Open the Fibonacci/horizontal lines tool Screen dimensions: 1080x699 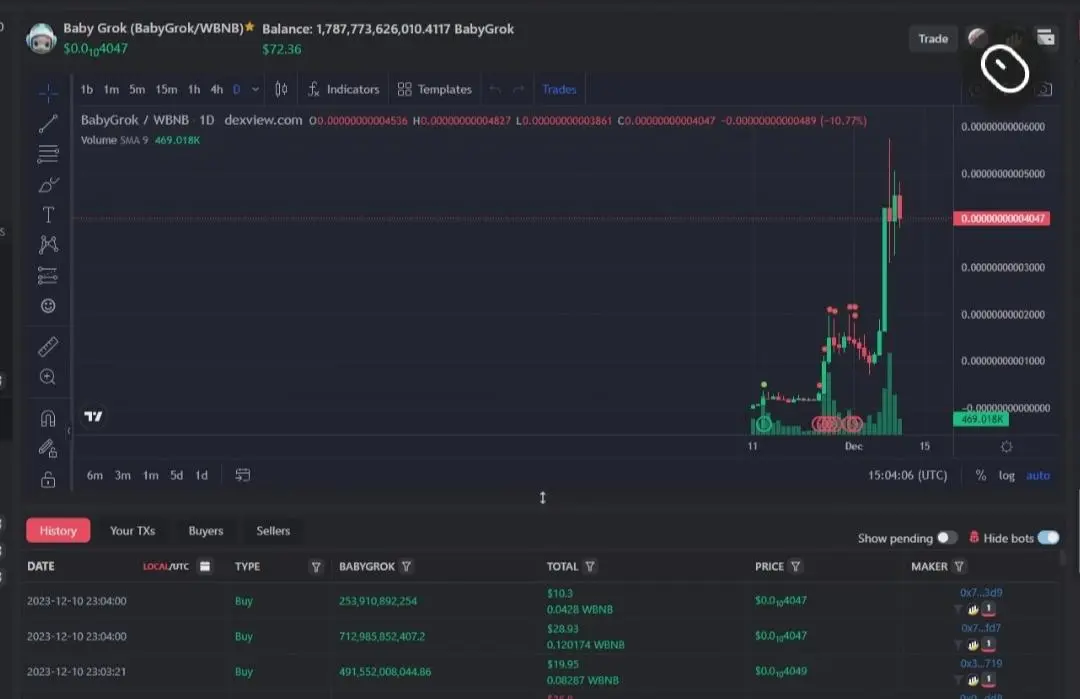(48, 154)
